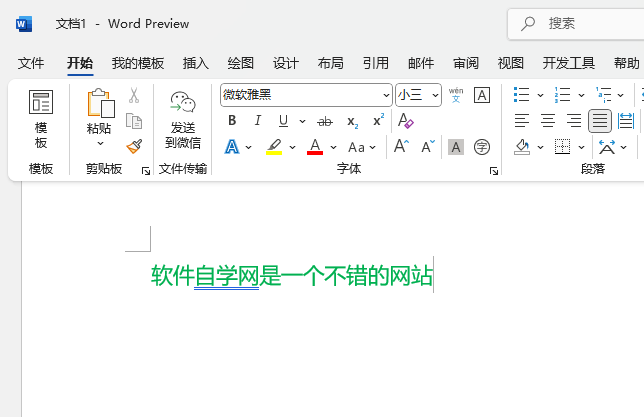Click the phonetic guide wén icon
Image resolution: width=644 pixels, height=417 pixels.
click(456, 95)
